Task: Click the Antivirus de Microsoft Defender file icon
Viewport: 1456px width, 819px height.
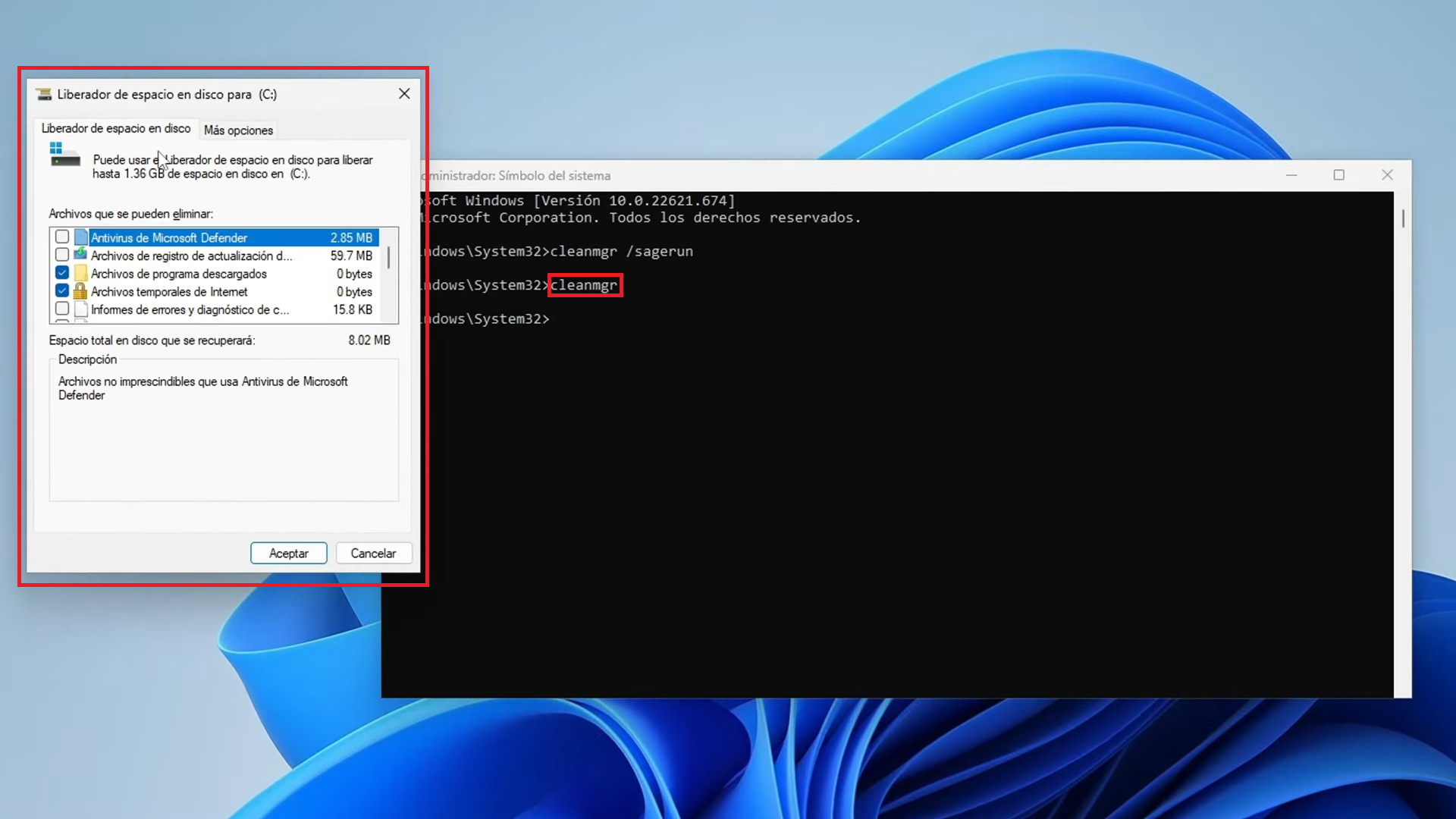Action: point(81,237)
